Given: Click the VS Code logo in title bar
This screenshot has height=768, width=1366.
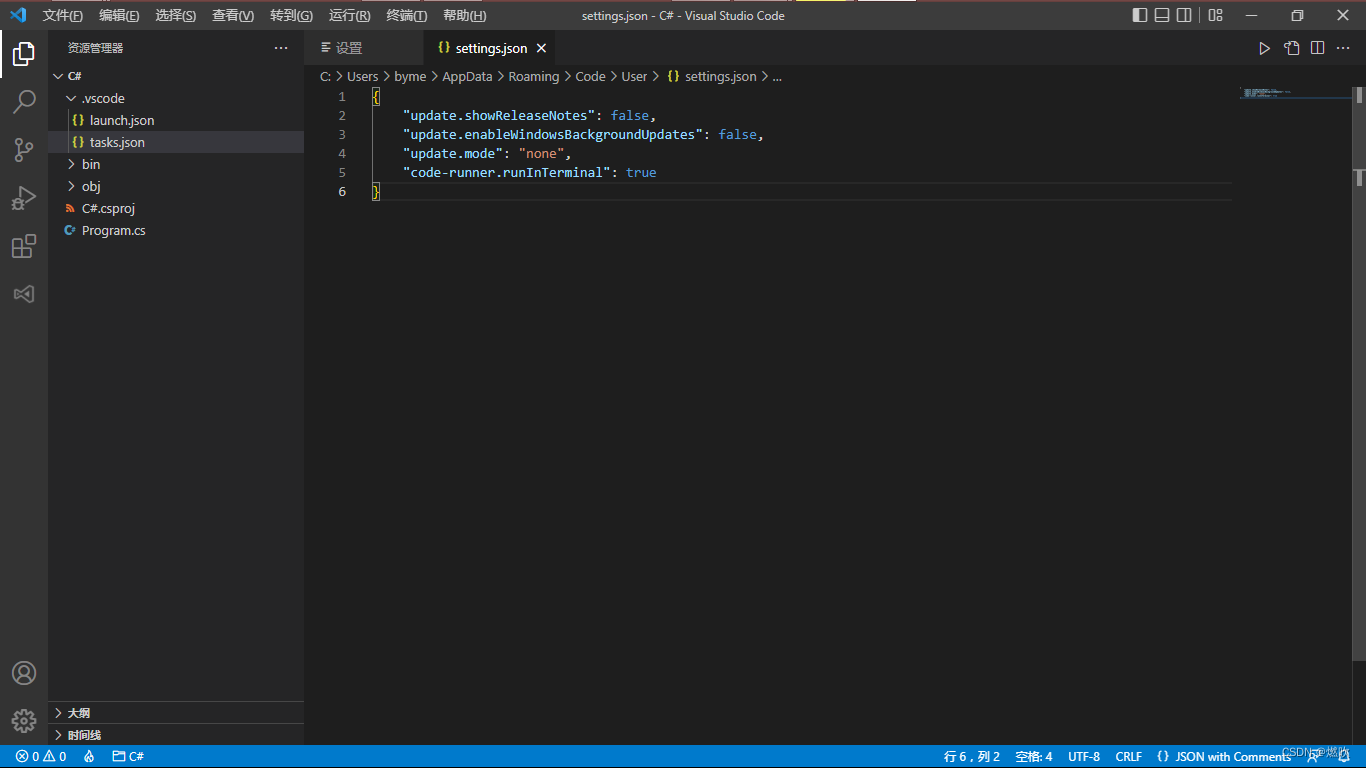Looking at the screenshot, I should coord(18,15).
